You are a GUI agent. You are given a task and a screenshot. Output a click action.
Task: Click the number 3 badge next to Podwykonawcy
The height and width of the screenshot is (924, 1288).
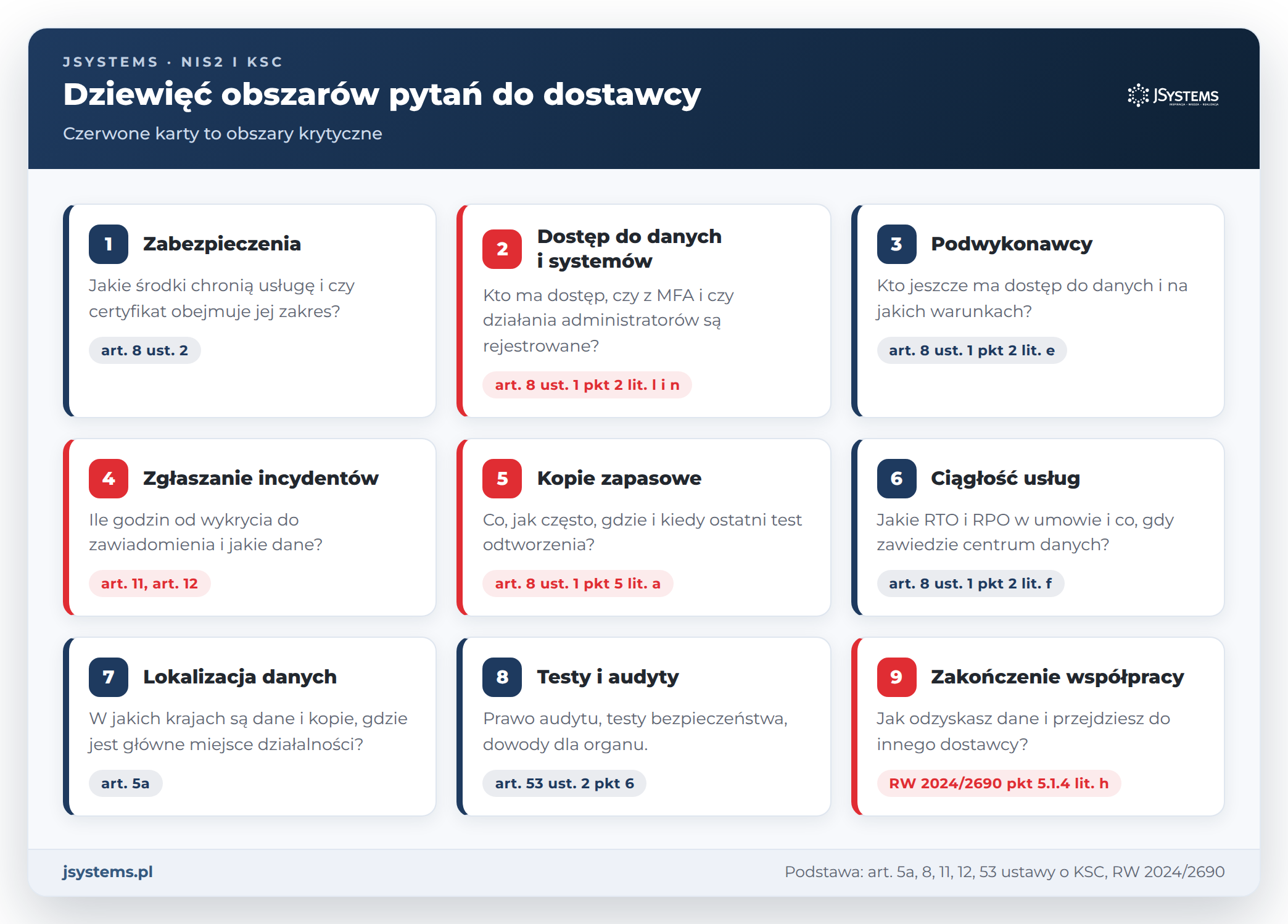896,244
